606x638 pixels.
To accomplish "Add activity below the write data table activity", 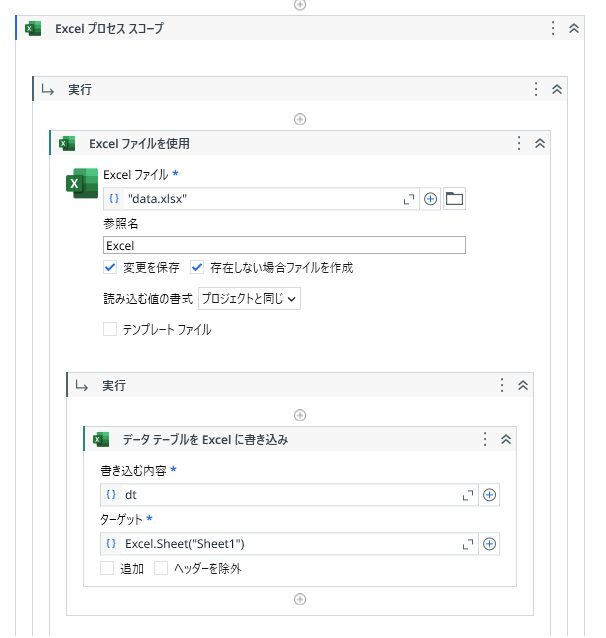I will pos(300,599).
